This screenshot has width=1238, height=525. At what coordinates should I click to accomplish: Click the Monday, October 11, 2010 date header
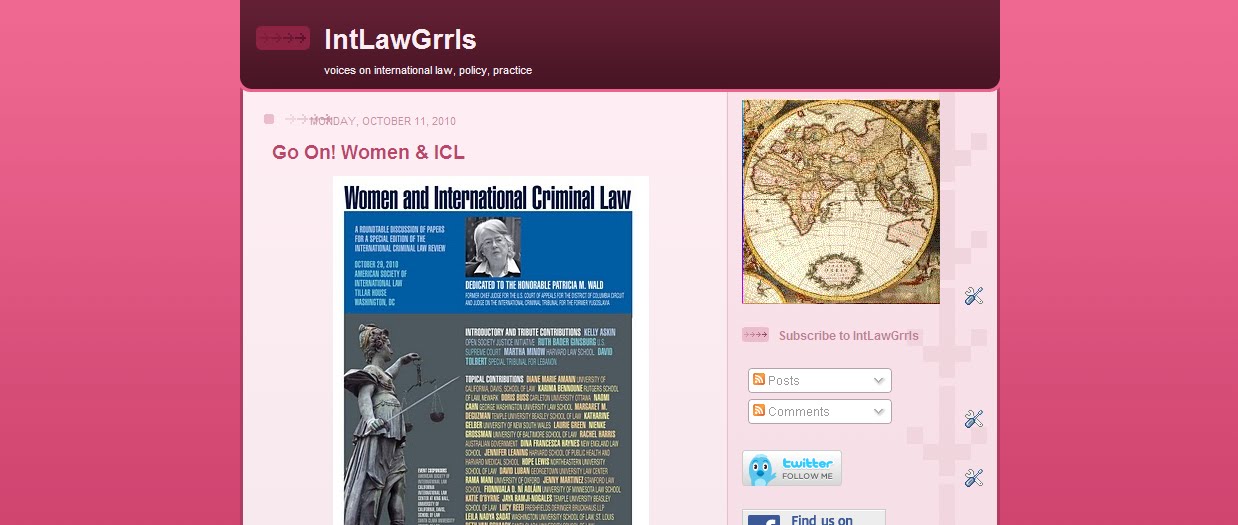click(383, 121)
